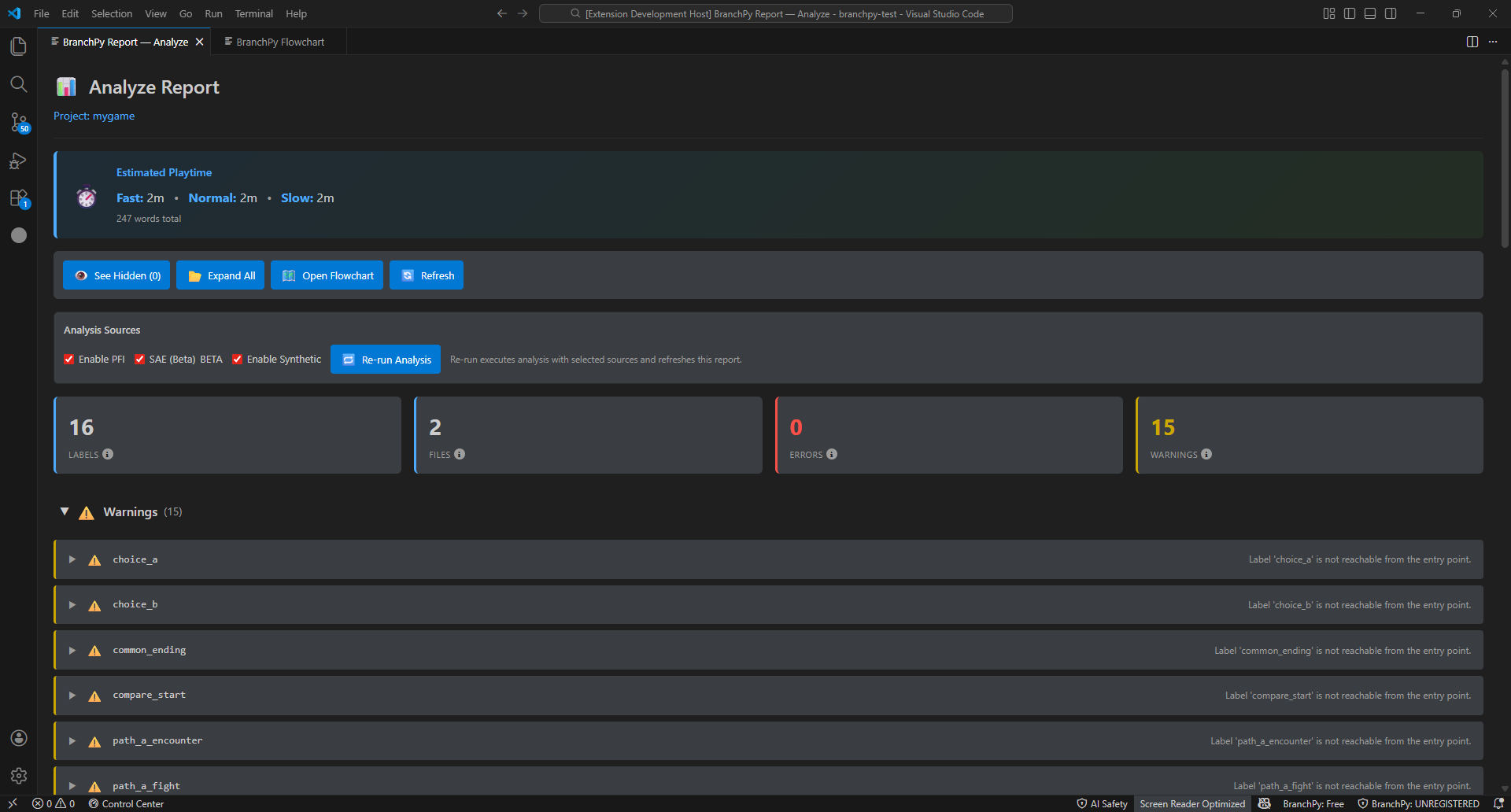1511x812 pixels.
Task: Open the Run and Debug icon
Action: tap(19, 161)
